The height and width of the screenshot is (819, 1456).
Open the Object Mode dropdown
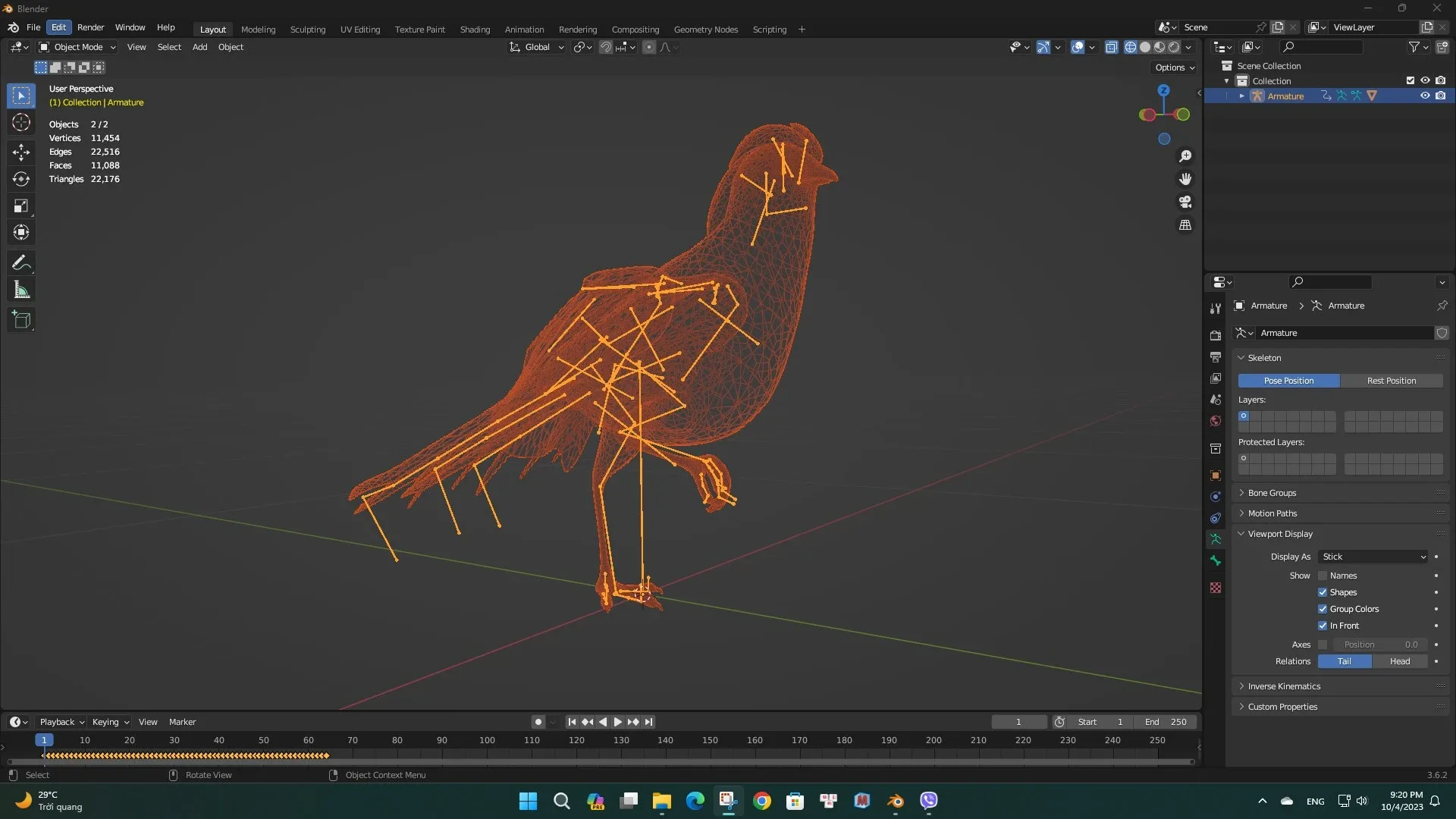(77, 47)
